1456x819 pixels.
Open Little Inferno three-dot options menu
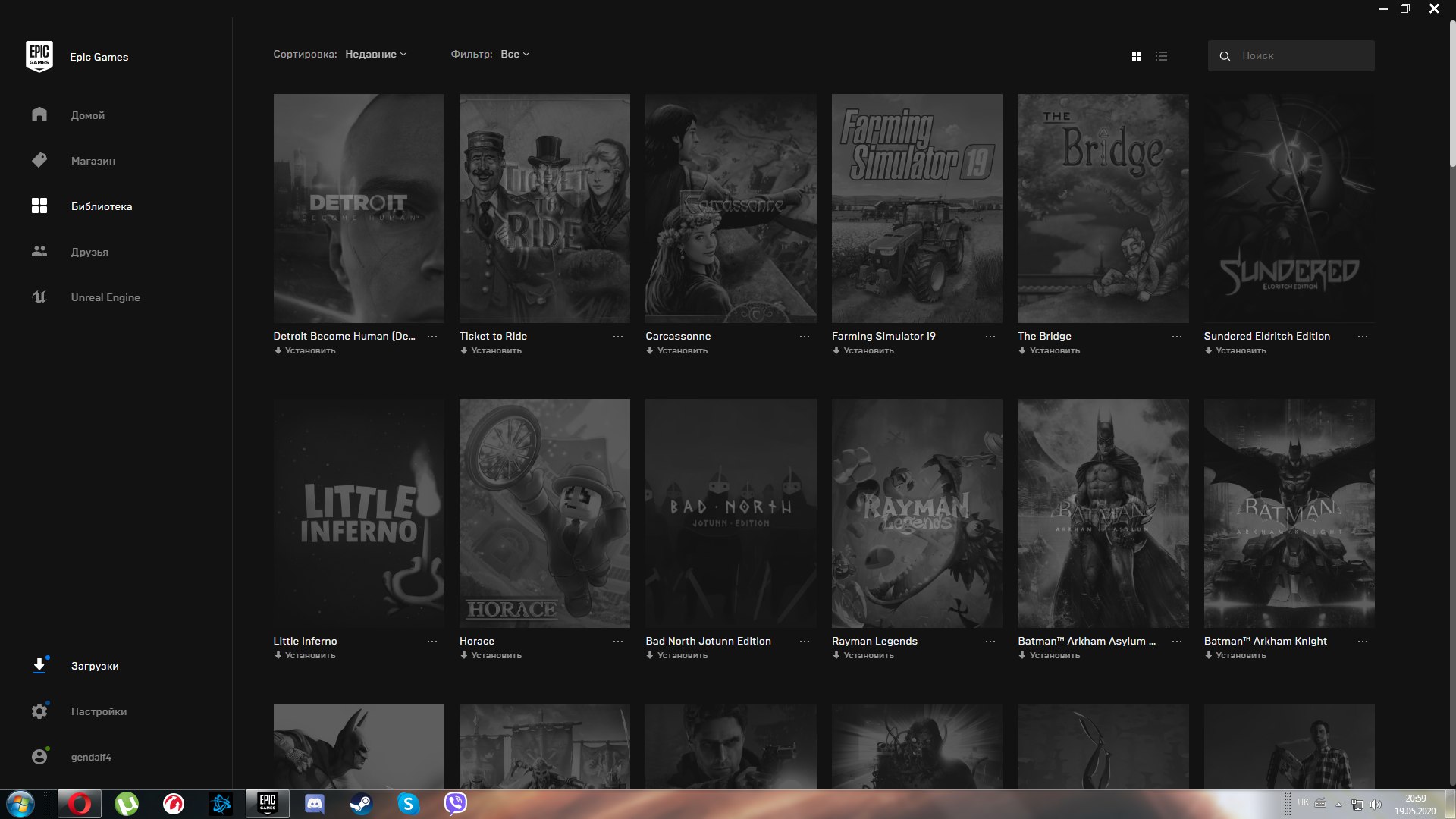point(432,642)
